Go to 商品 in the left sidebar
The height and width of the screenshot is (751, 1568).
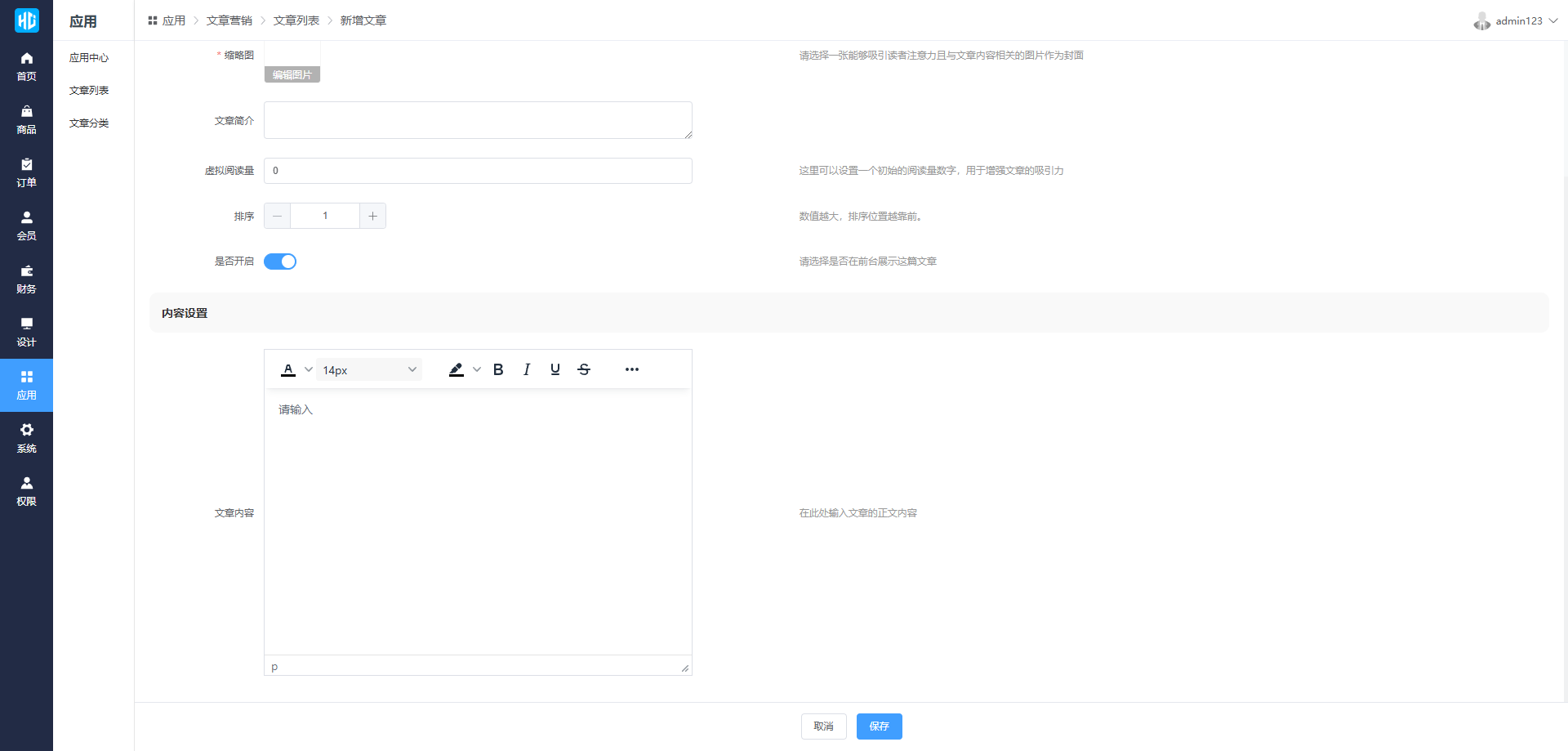pos(26,119)
